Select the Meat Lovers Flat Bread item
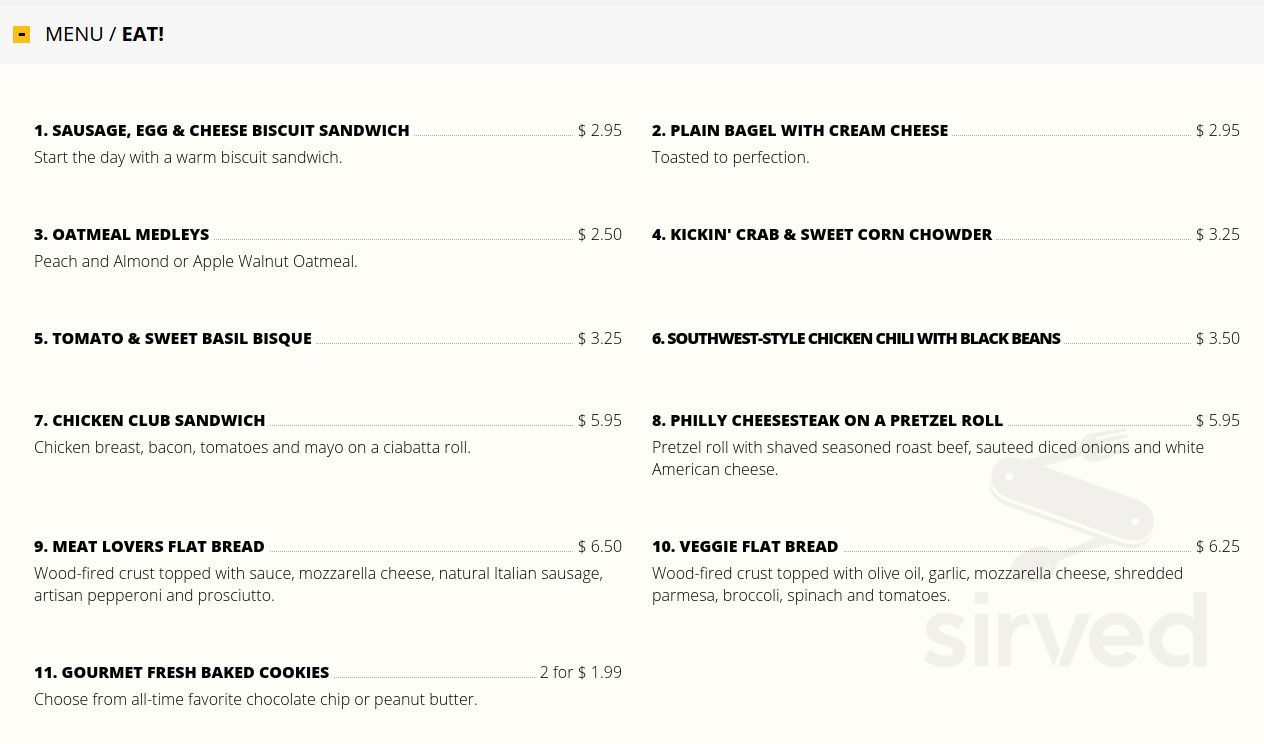This screenshot has height=744, width=1264. tap(149, 546)
